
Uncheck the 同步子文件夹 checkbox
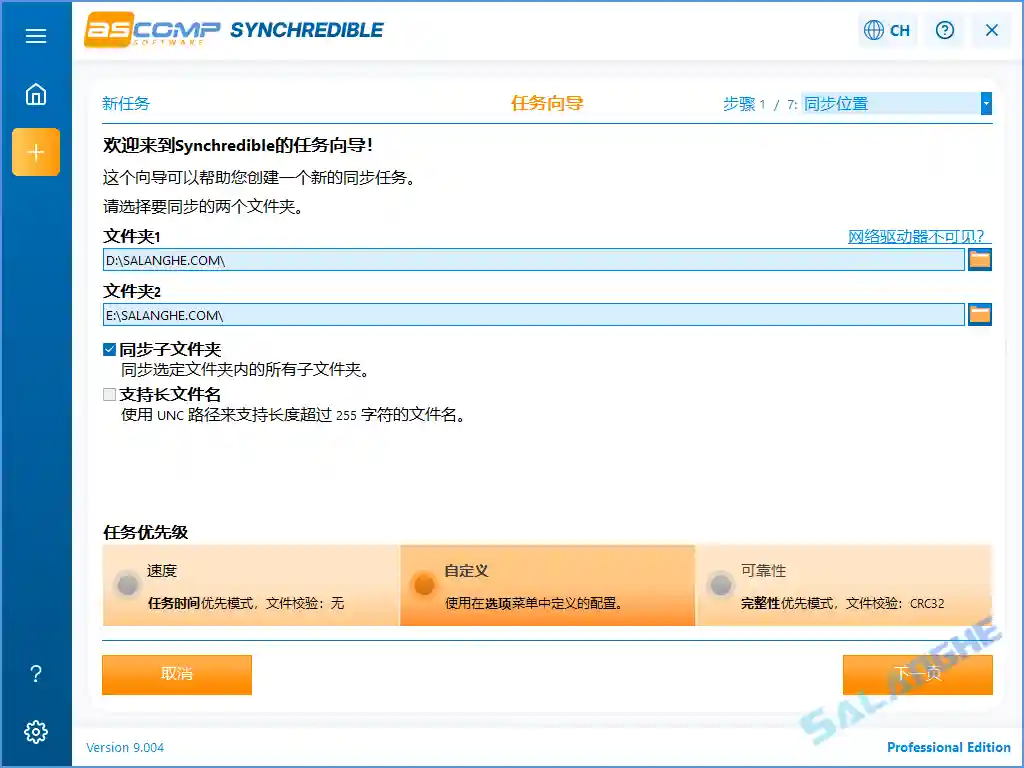click(x=109, y=349)
